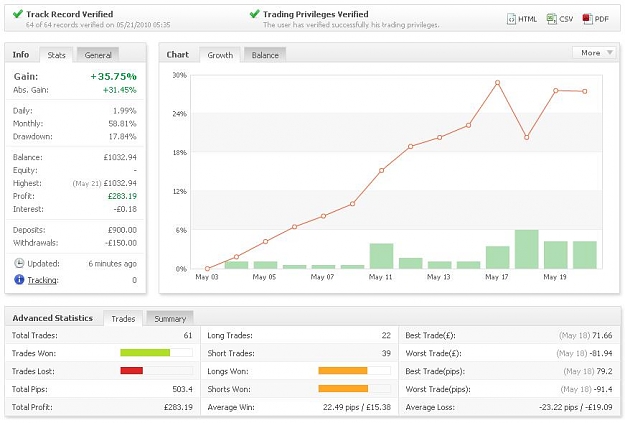The width and height of the screenshot is (625, 423).
Task: Click Best Trade(£) value 71.66
Action: [602, 335]
